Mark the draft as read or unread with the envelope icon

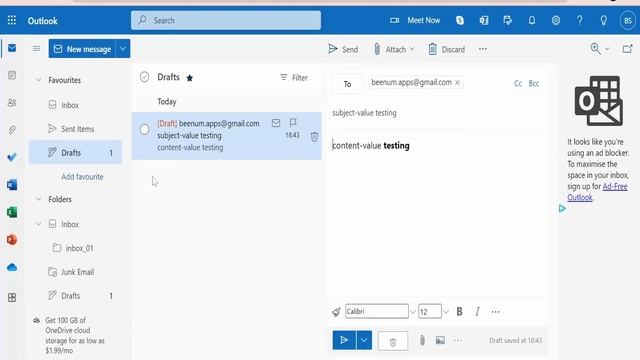click(276, 122)
